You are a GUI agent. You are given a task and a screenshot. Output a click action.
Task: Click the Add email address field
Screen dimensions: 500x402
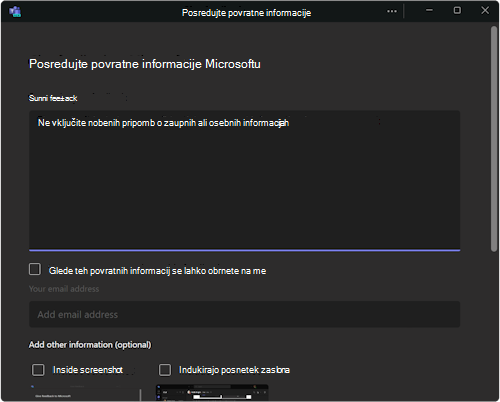point(244,314)
